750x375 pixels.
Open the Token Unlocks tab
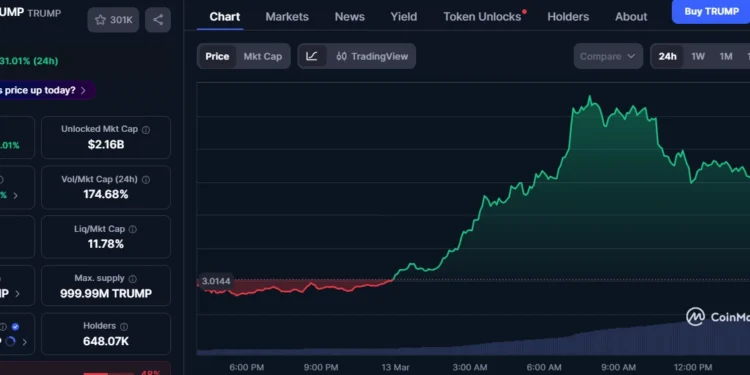tap(482, 17)
